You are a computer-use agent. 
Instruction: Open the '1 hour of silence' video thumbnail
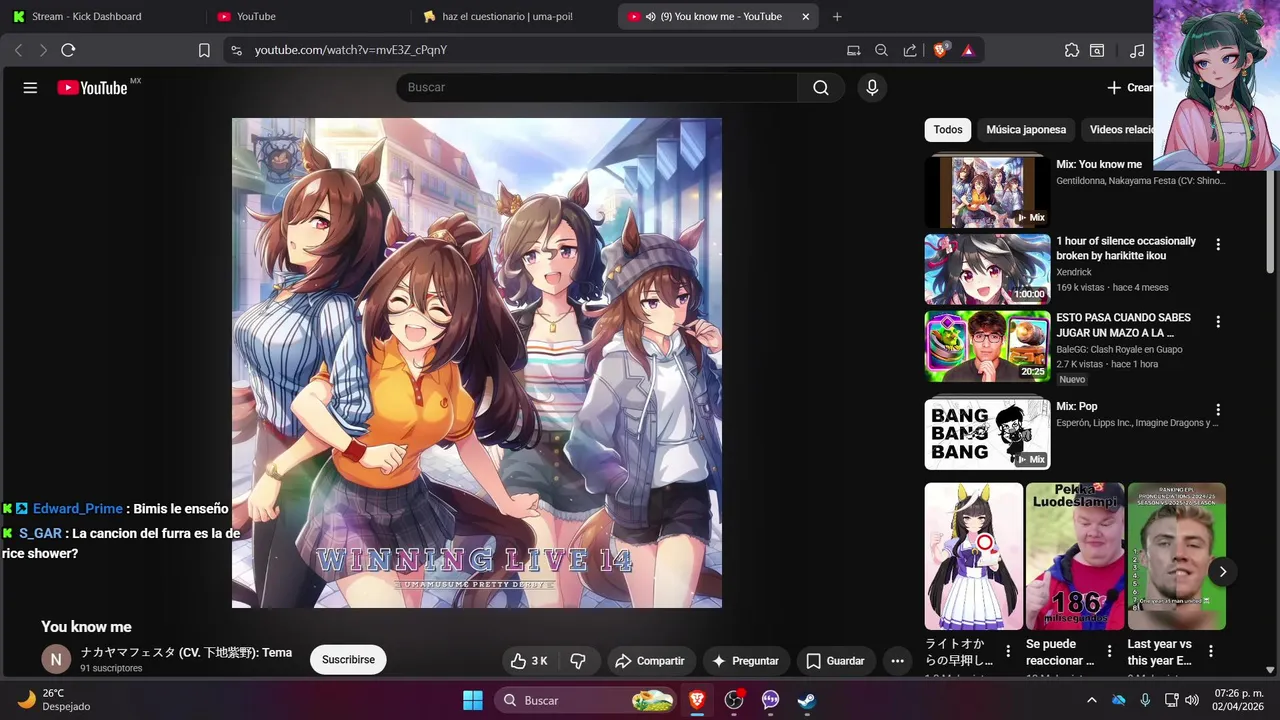(x=987, y=269)
